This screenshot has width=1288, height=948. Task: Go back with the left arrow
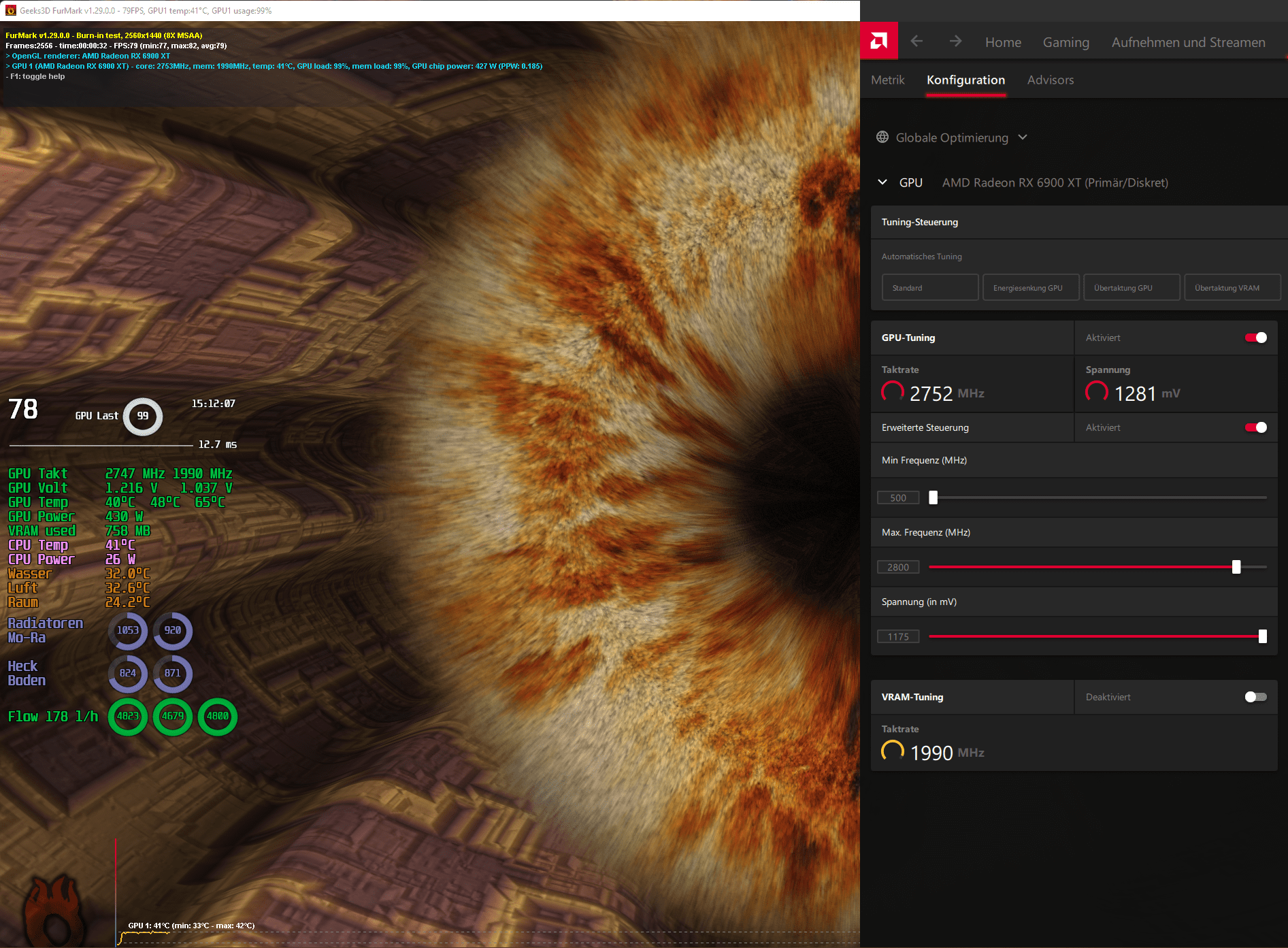[917, 42]
